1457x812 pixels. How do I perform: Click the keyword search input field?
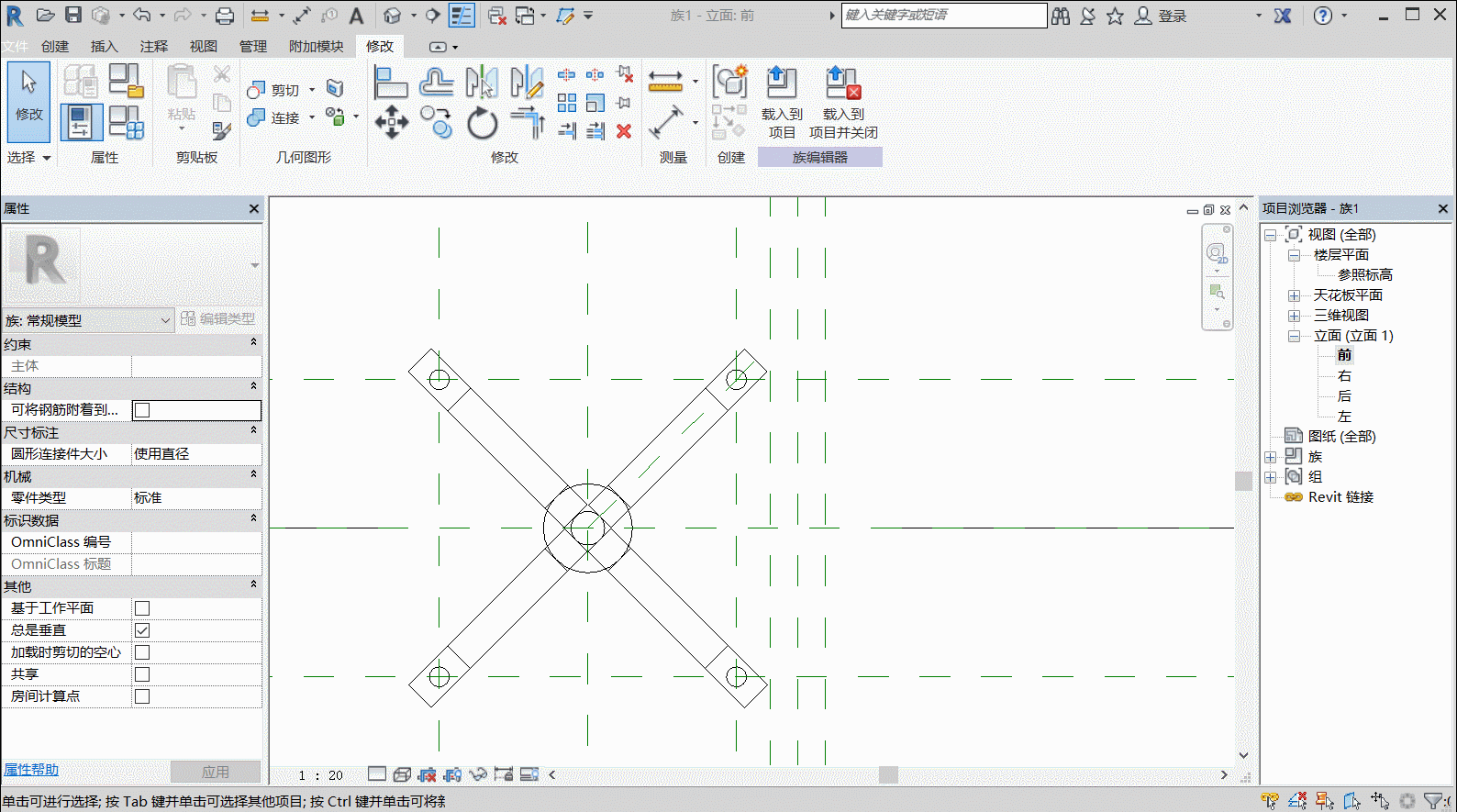[944, 15]
